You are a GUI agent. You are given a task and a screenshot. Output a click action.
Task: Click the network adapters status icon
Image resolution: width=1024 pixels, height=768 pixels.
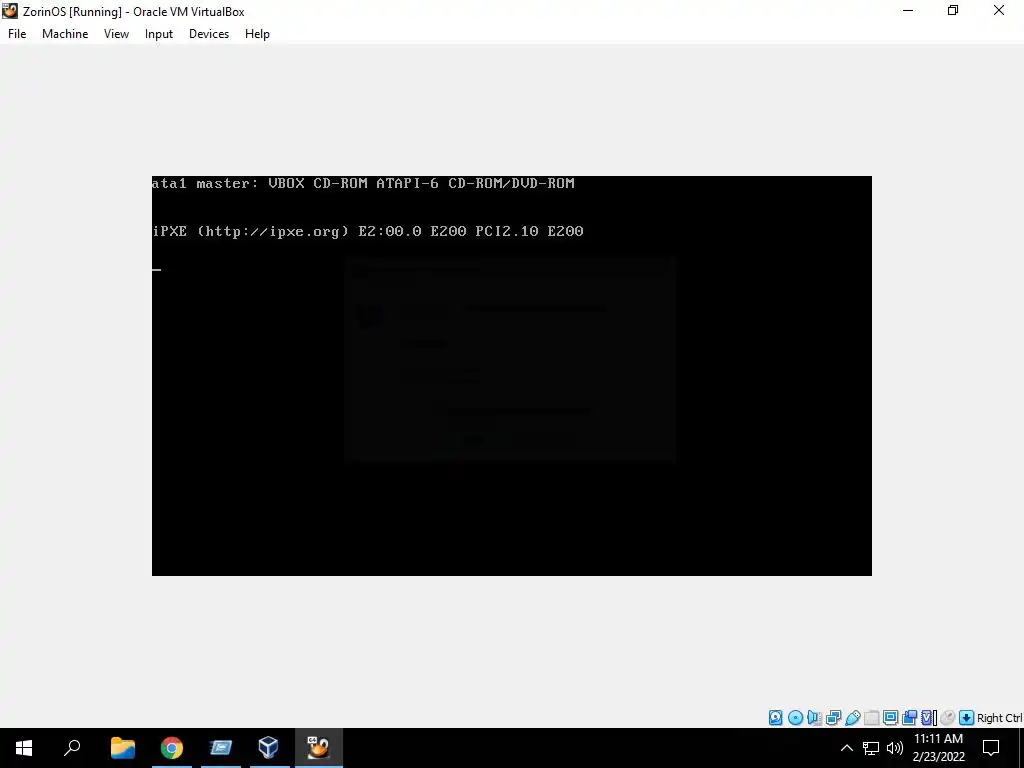pos(833,718)
